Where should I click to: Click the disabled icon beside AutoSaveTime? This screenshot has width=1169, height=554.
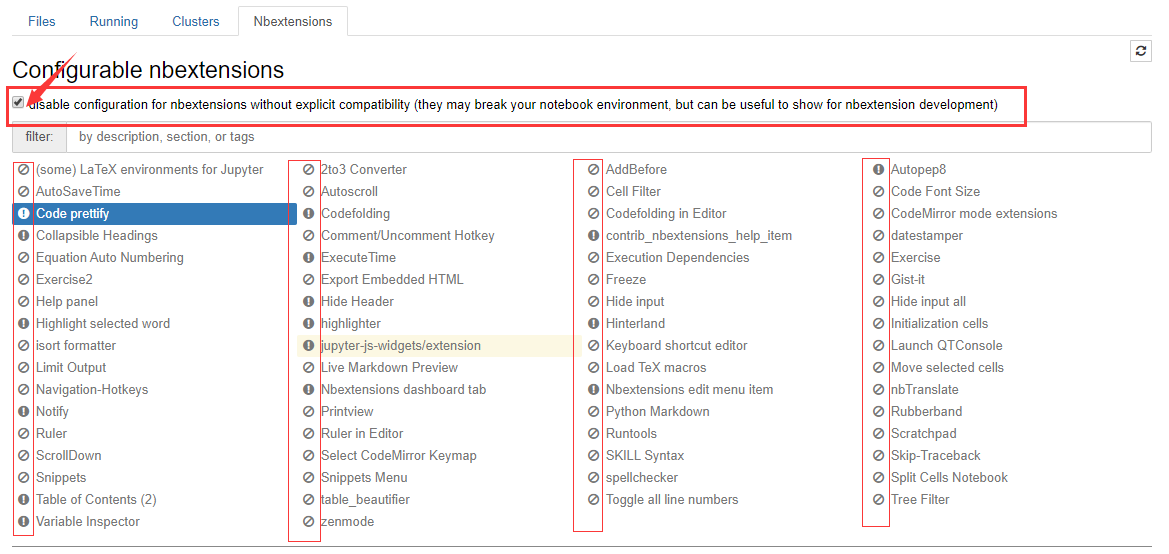pyautogui.click(x=23, y=192)
